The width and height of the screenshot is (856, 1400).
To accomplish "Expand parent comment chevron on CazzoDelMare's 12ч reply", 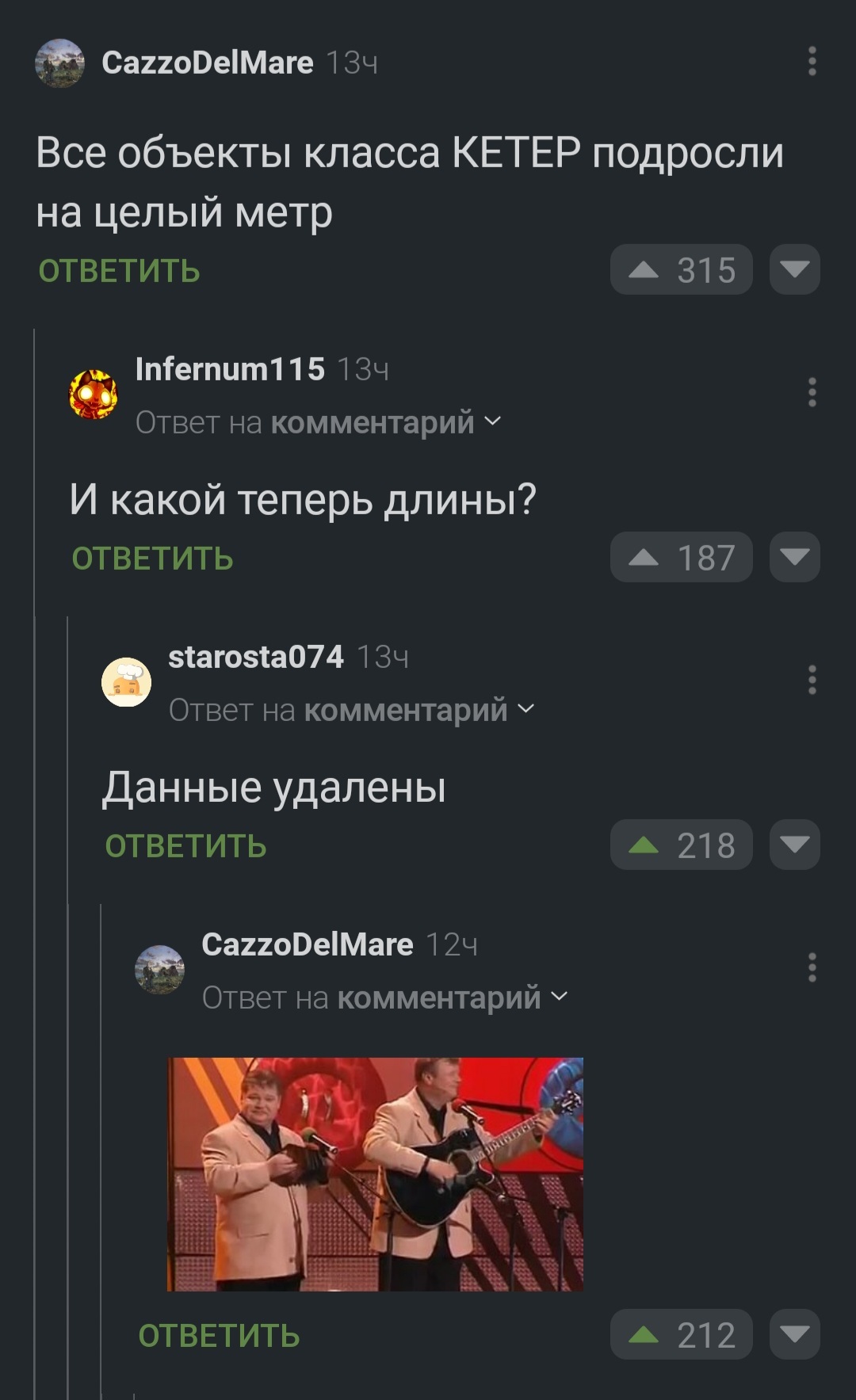I will [559, 997].
